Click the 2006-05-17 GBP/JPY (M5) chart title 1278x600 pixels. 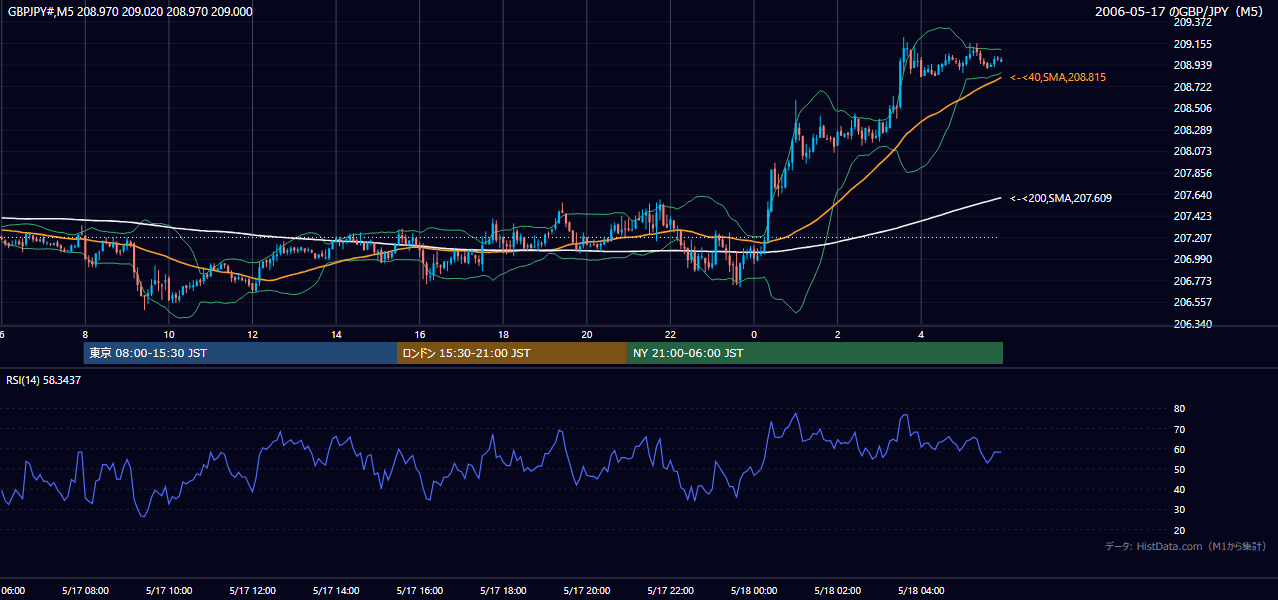[x=1180, y=11]
